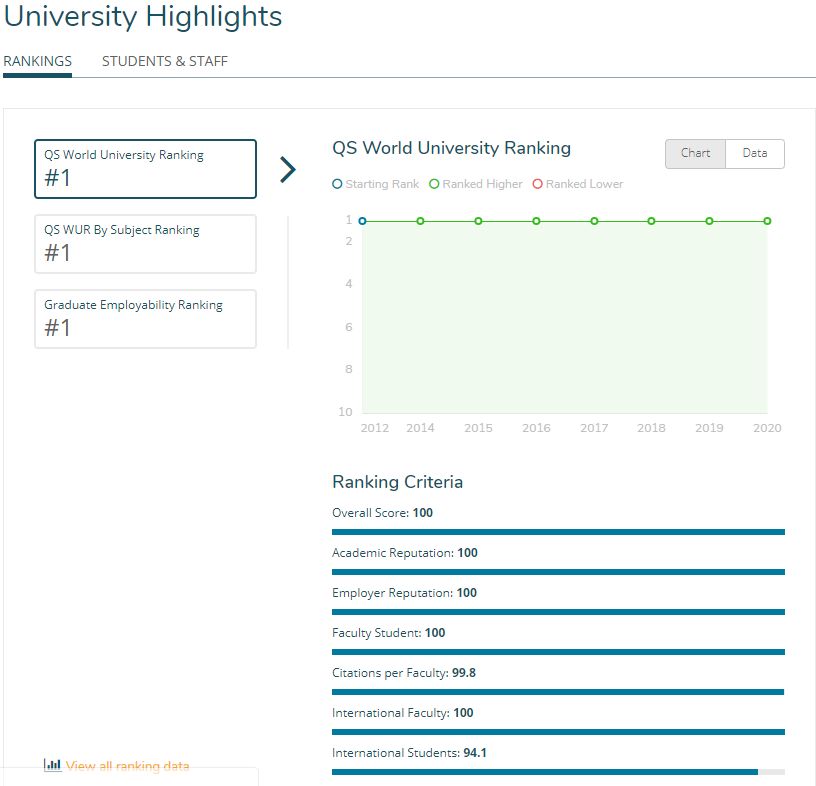
Task: Click the right chevron arrow beside ranking cards
Action: click(288, 170)
